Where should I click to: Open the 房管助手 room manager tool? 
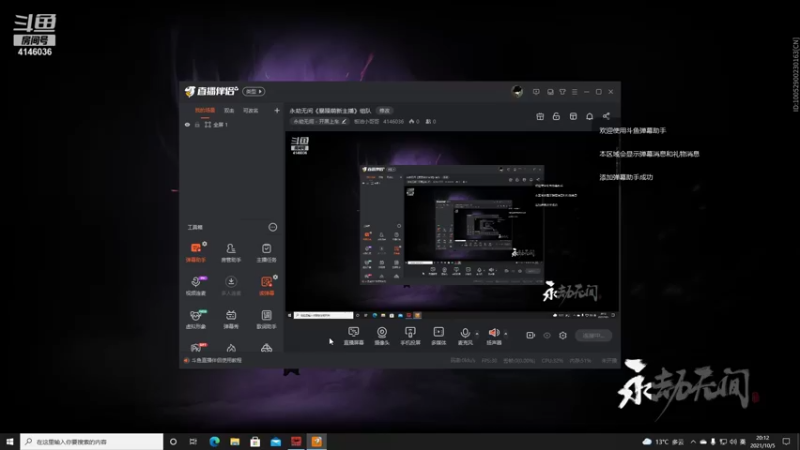231,252
